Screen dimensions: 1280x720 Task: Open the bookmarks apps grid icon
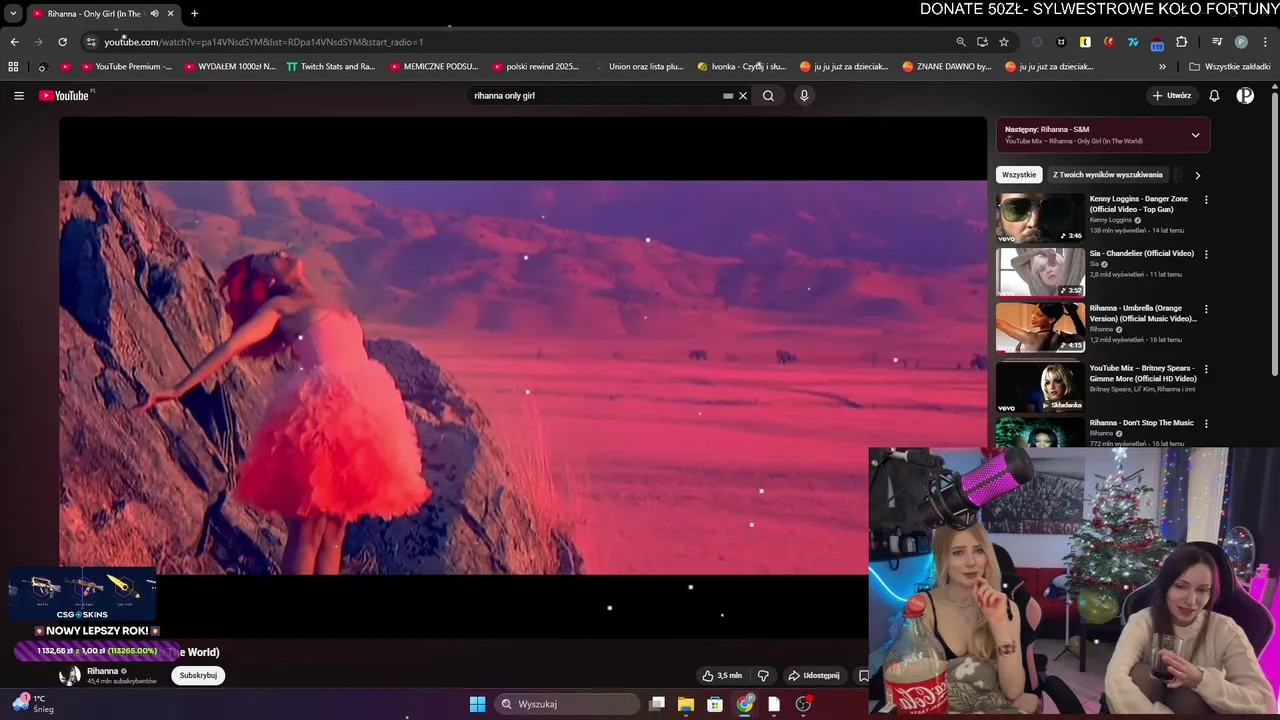click(x=13, y=67)
